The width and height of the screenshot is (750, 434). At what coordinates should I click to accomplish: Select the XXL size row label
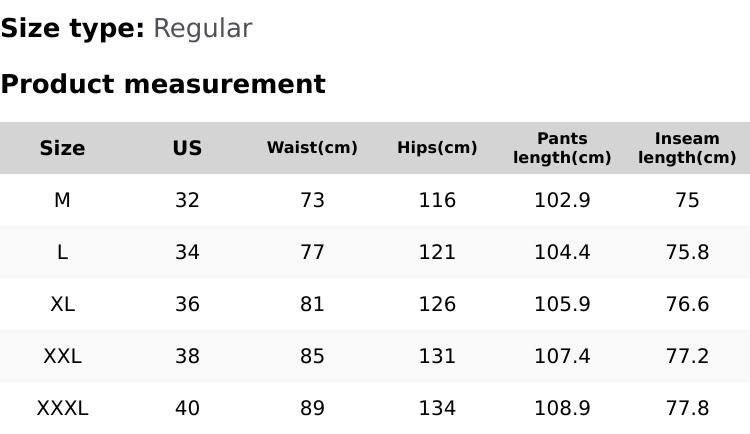point(62,356)
